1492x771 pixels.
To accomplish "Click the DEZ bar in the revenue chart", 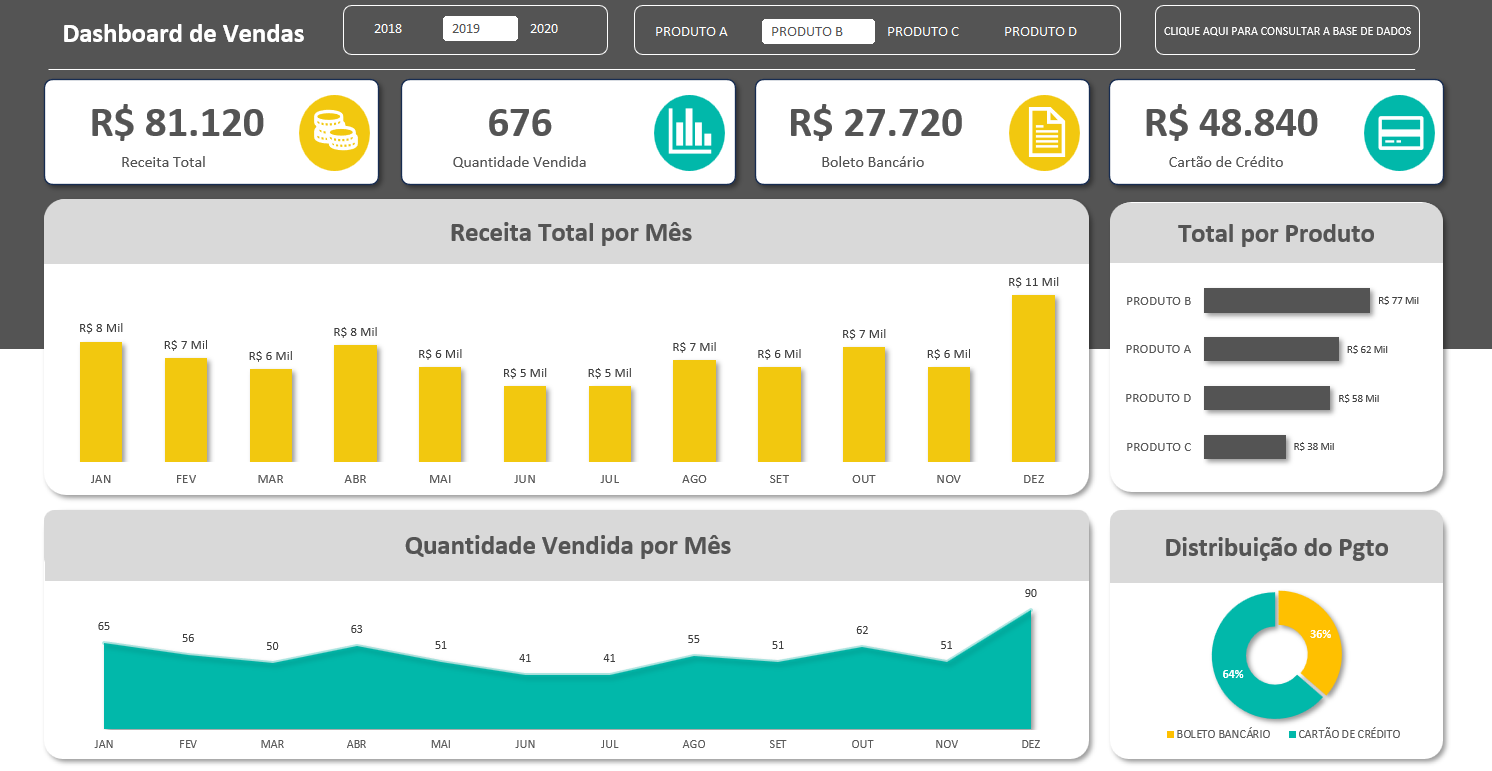I will (x=1033, y=378).
